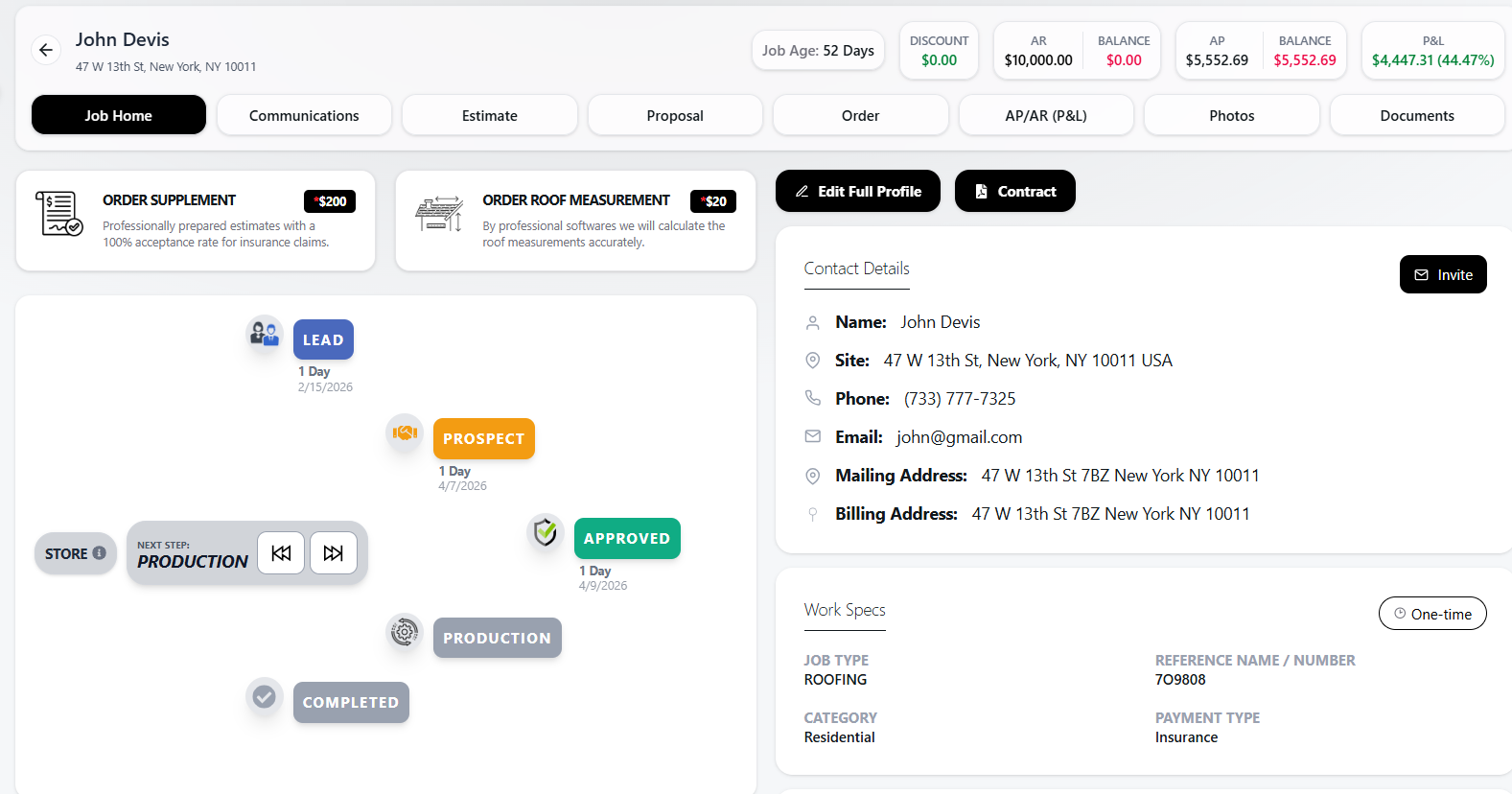The image size is (1512, 794).
Task: Open the Contract button
Action: pyautogui.click(x=1015, y=191)
